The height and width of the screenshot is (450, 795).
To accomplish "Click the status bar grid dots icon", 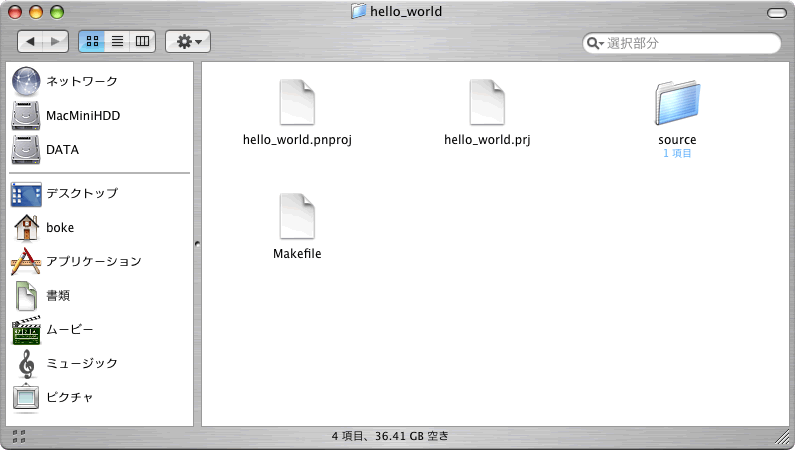I will pos(19,436).
